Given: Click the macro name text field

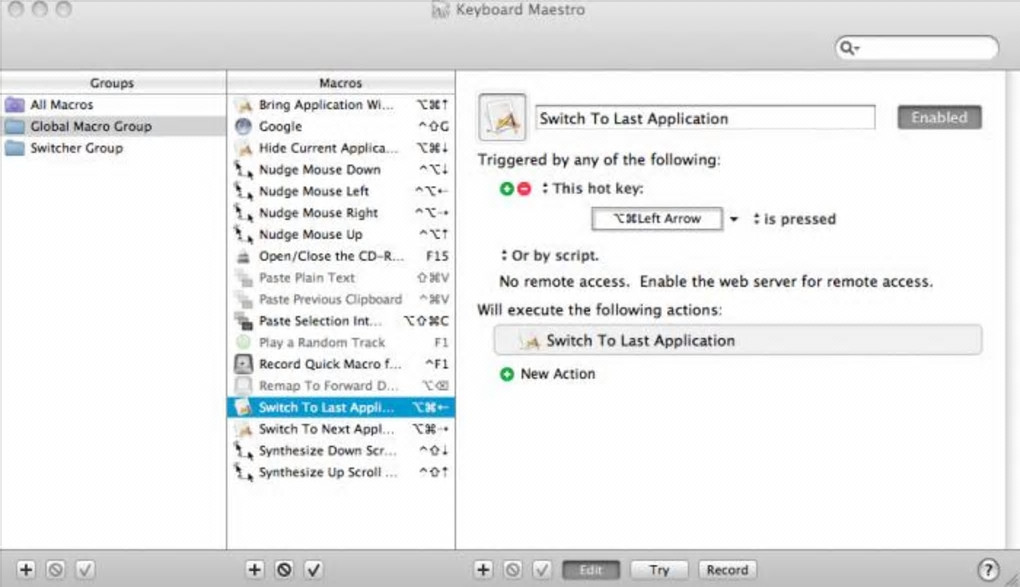Looking at the screenshot, I should [705, 118].
